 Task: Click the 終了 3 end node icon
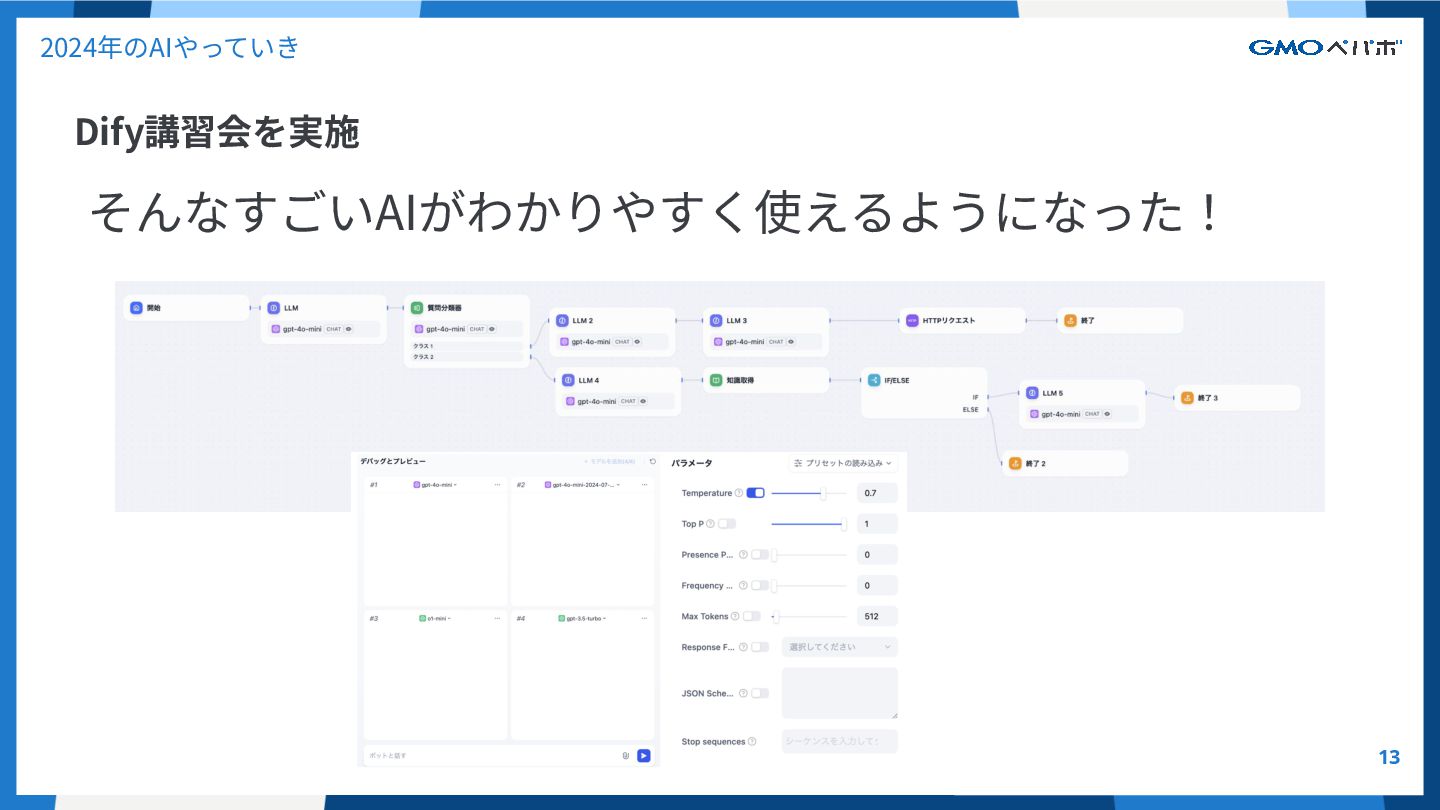1187,398
